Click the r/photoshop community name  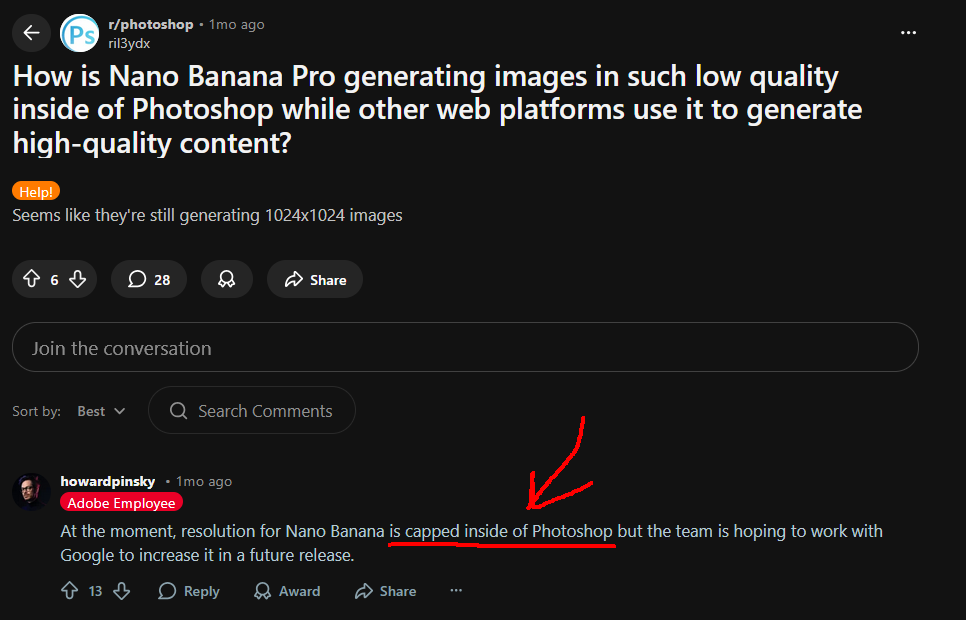click(x=151, y=24)
